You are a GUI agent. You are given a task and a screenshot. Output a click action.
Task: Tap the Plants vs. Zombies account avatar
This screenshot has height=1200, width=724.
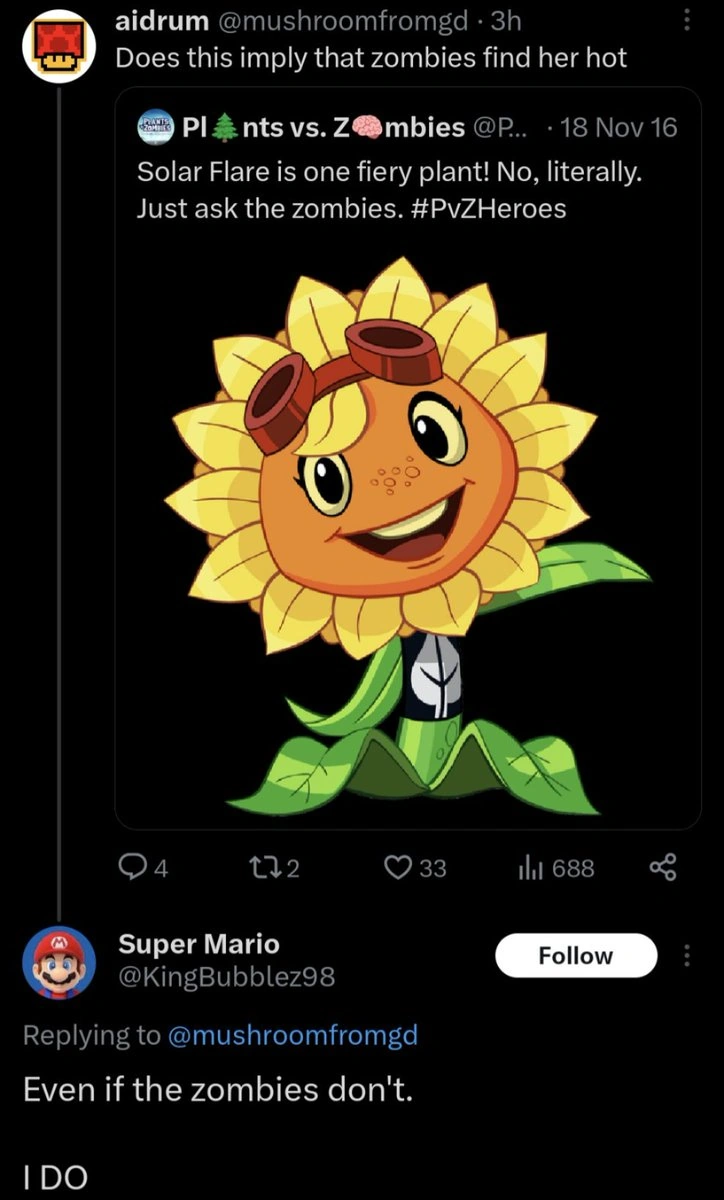(155, 127)
